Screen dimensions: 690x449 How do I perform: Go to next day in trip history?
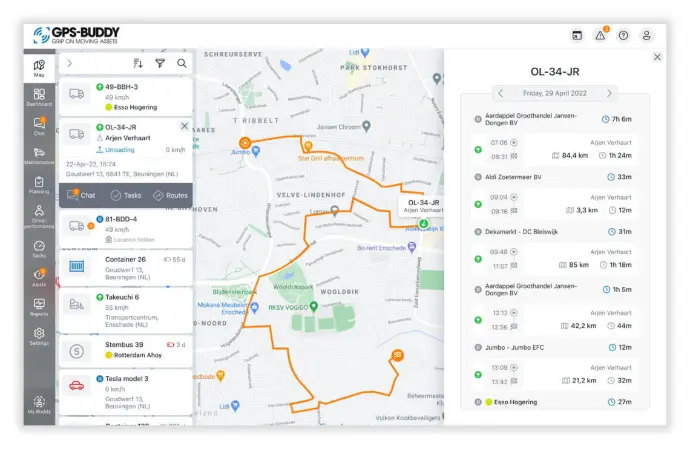(636, 93)
